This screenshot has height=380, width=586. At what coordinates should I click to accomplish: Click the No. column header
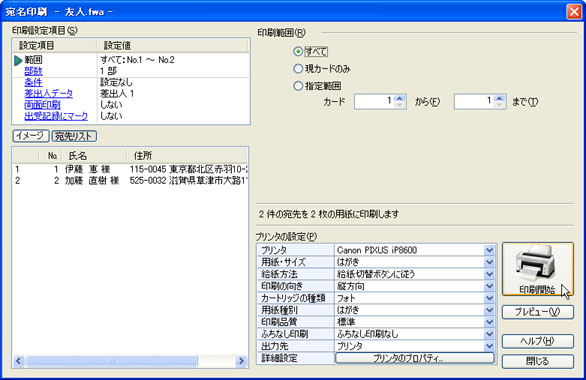click(x=50, y=155)
